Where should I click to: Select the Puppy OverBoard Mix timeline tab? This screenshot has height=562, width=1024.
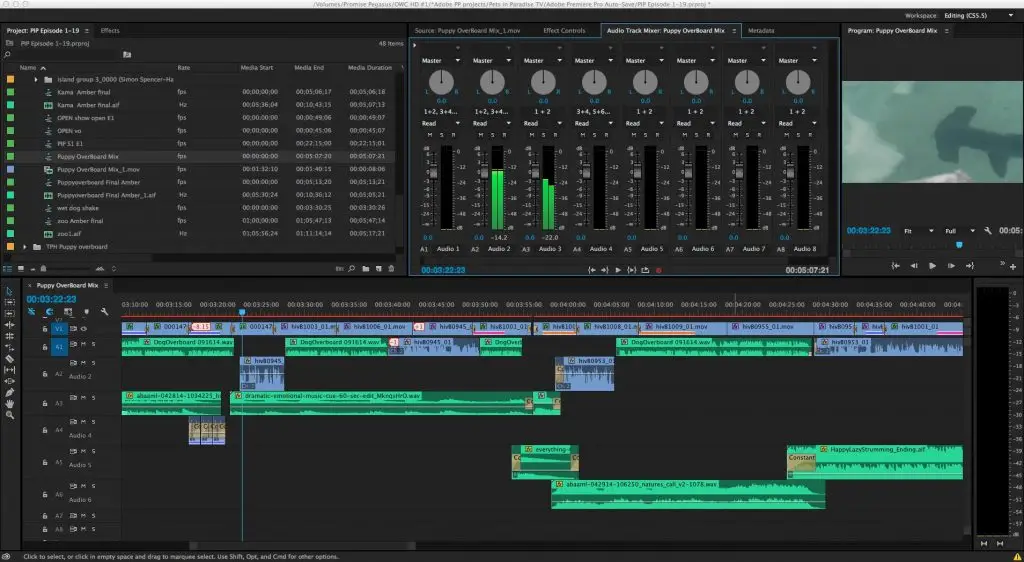pos(67,285)
